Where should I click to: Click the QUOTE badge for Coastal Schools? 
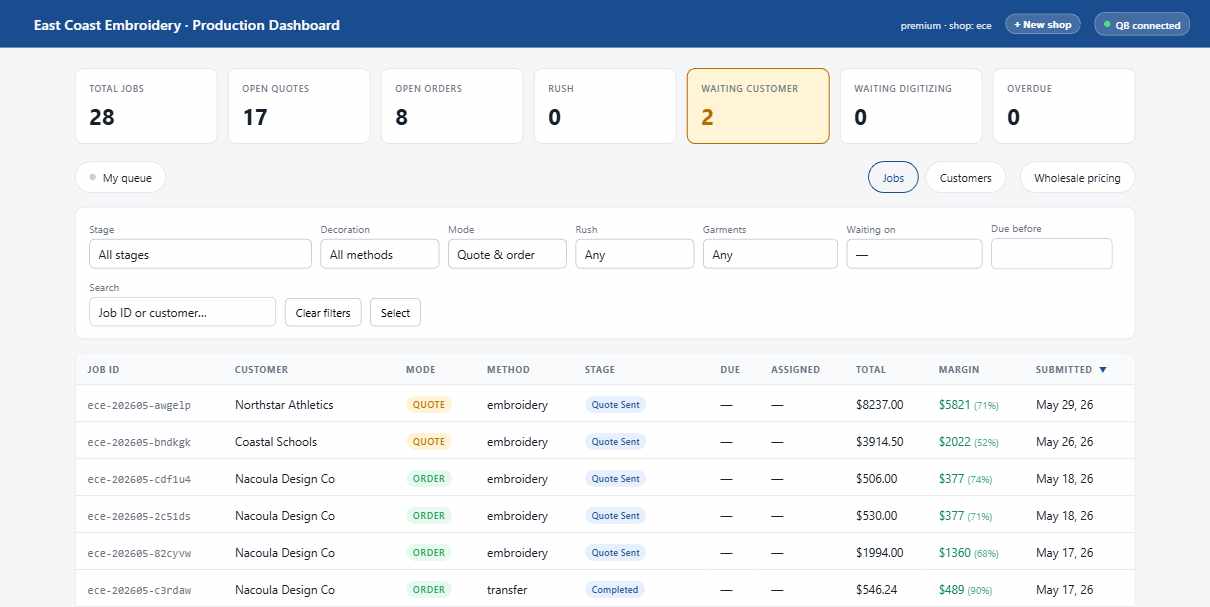tap(429, 442)
